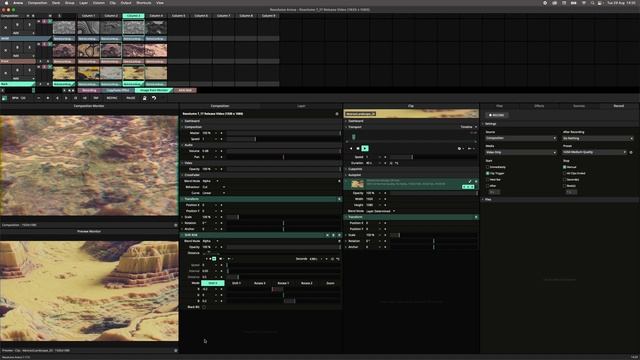Viewport: 640px width, 360px height.
Task: Click the undo arrow icon in toolbar
Action: click(x=154, y=98)
